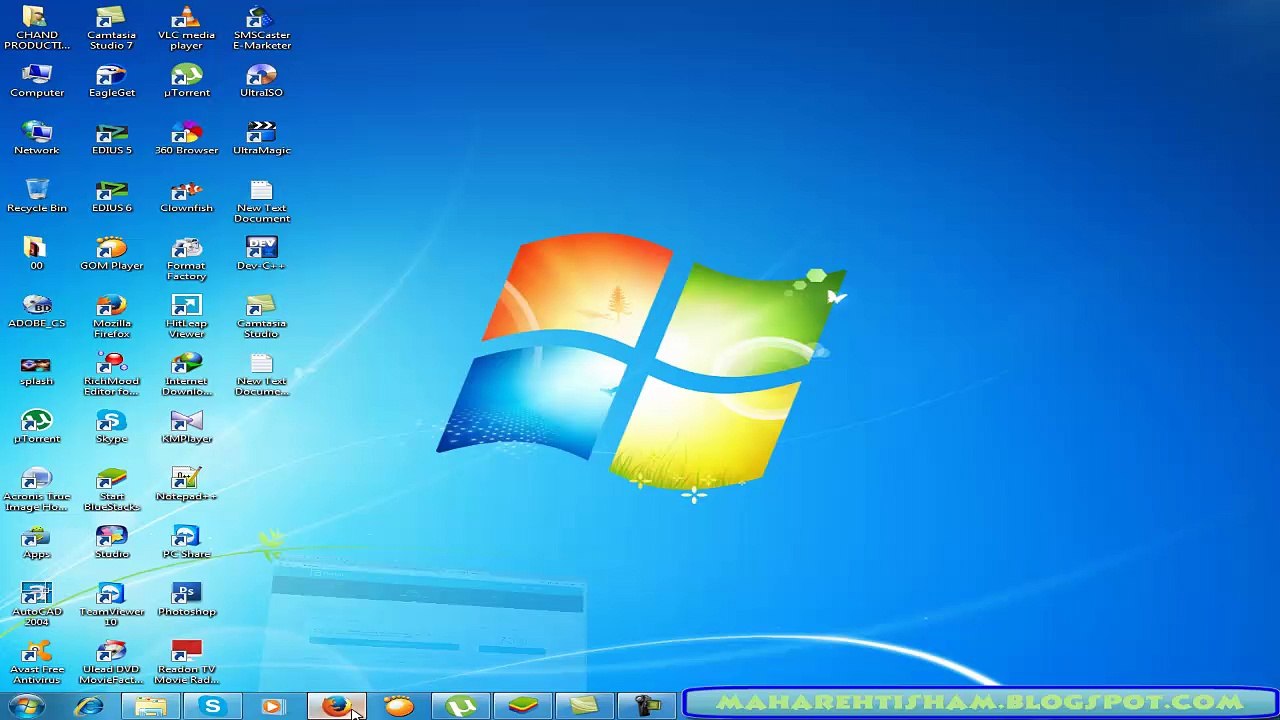1280x720 pixels.
Task: Select the Recycle Bin icon
Action: pos(37,196)
